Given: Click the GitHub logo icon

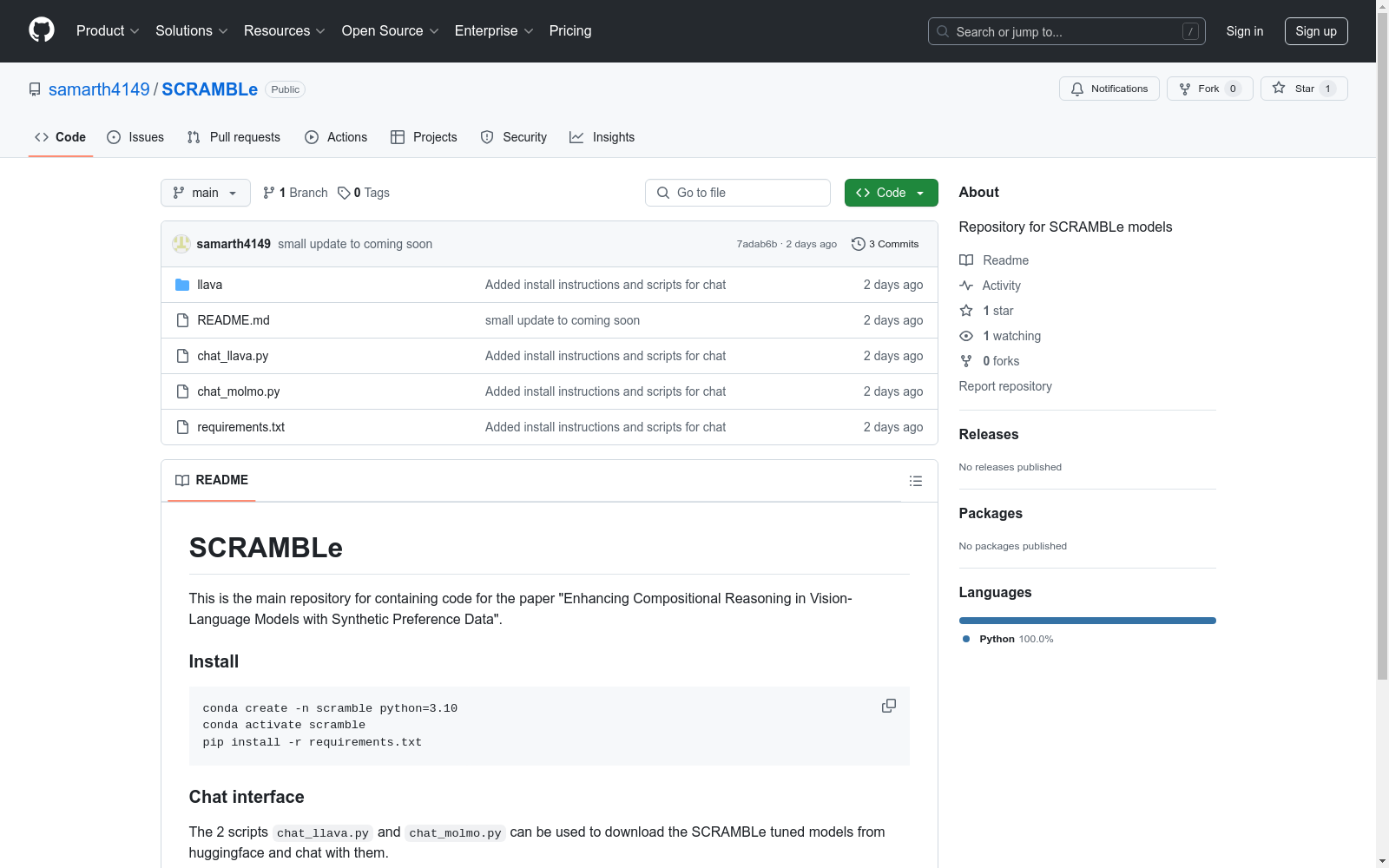Looking at the screenshot, I should pyautogui.click(x=42, y=30).
